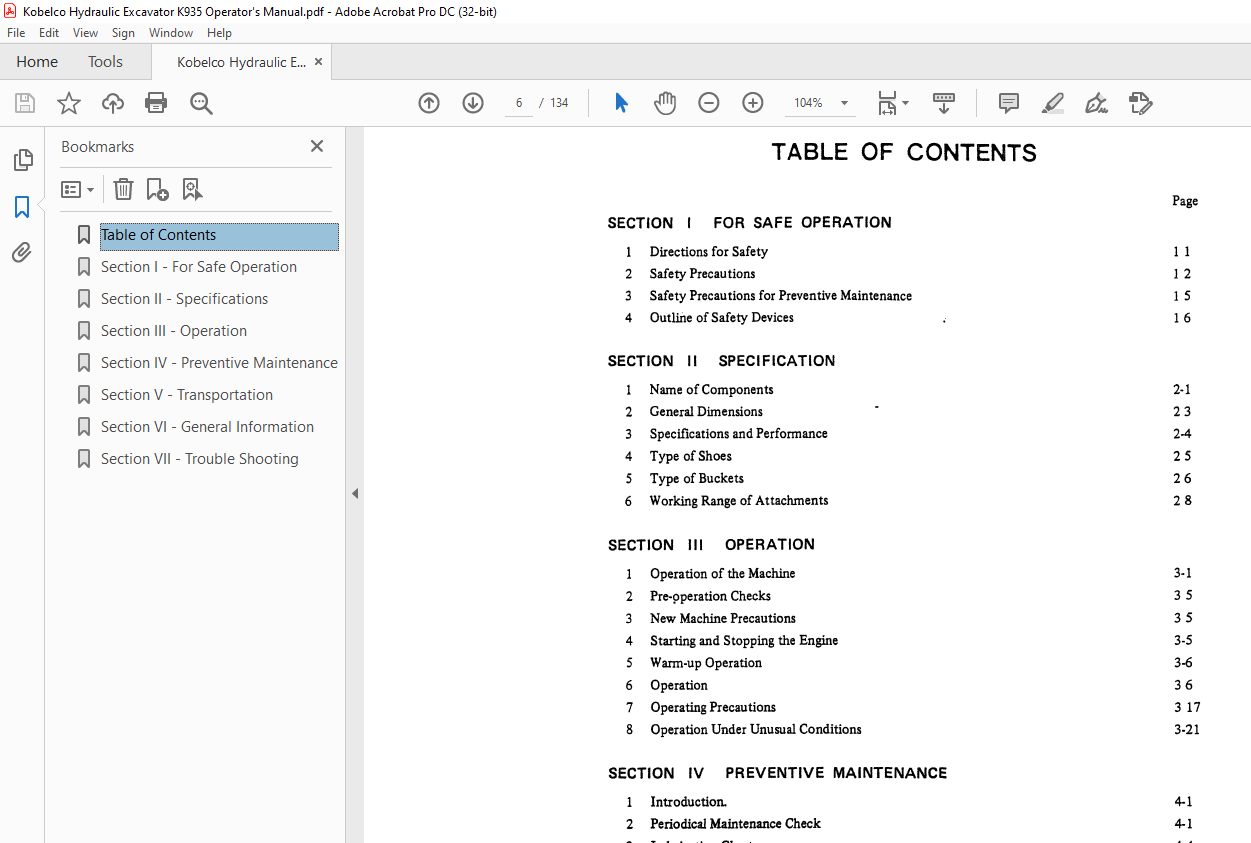Viewport: 1251px width, 843px height.
Task: Go to previous page arrow
Action: [429, 103]
